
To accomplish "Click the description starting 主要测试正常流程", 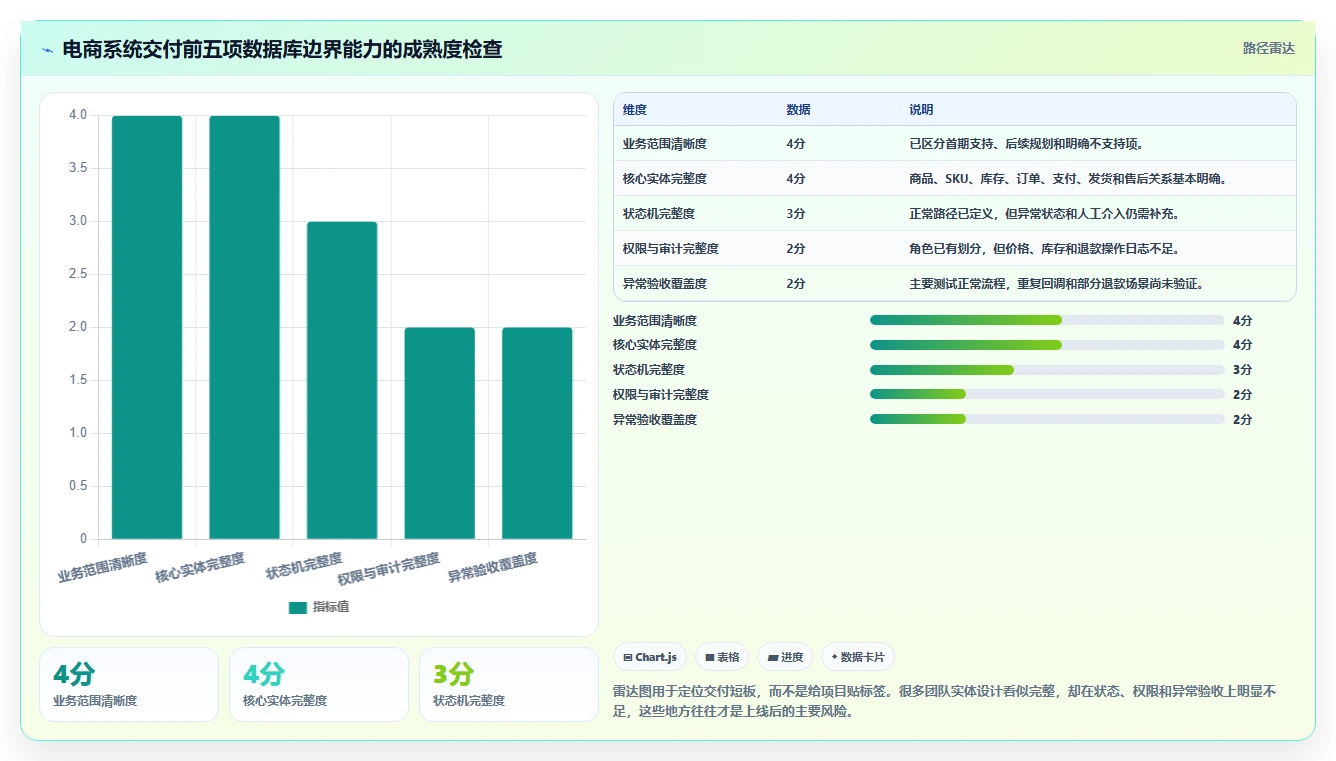I will click(x=1056, y=284).
